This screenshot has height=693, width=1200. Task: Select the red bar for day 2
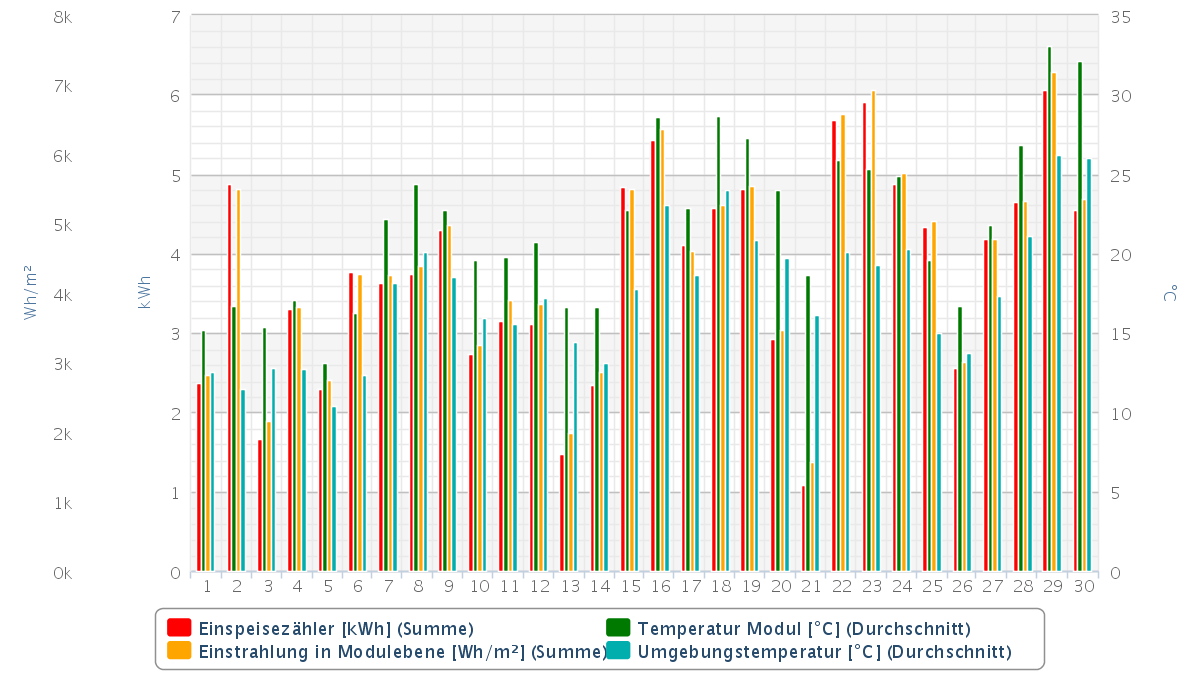click(229, 378)
